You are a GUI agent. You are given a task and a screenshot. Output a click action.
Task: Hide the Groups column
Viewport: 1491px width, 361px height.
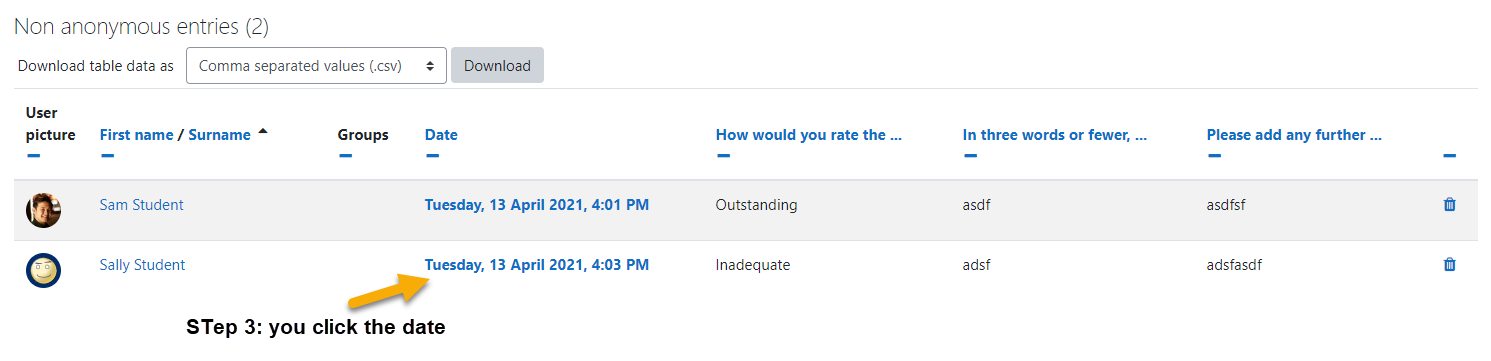coord(345,156)
